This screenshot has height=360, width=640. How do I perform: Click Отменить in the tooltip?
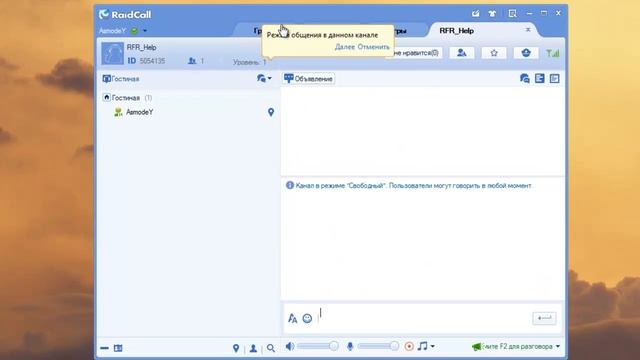click(x=373, y=47)
